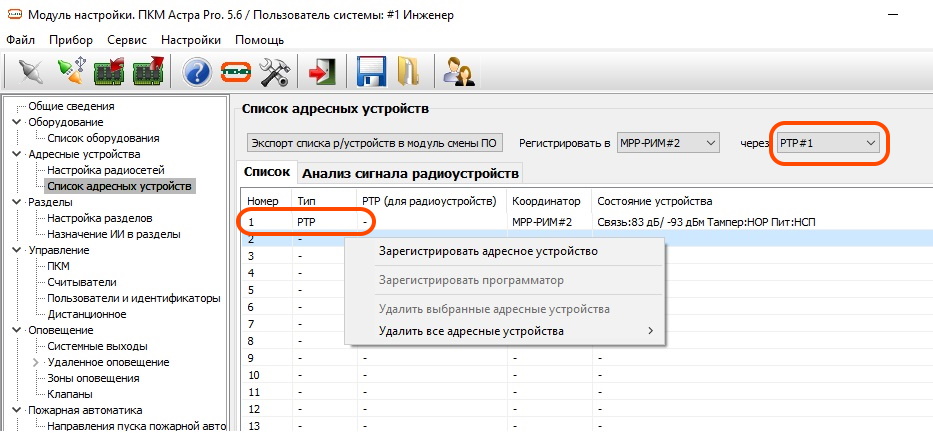933x433 pixels.
Task: Click memory chip icon with up-right red arrow
Action: tap(148, 72)
